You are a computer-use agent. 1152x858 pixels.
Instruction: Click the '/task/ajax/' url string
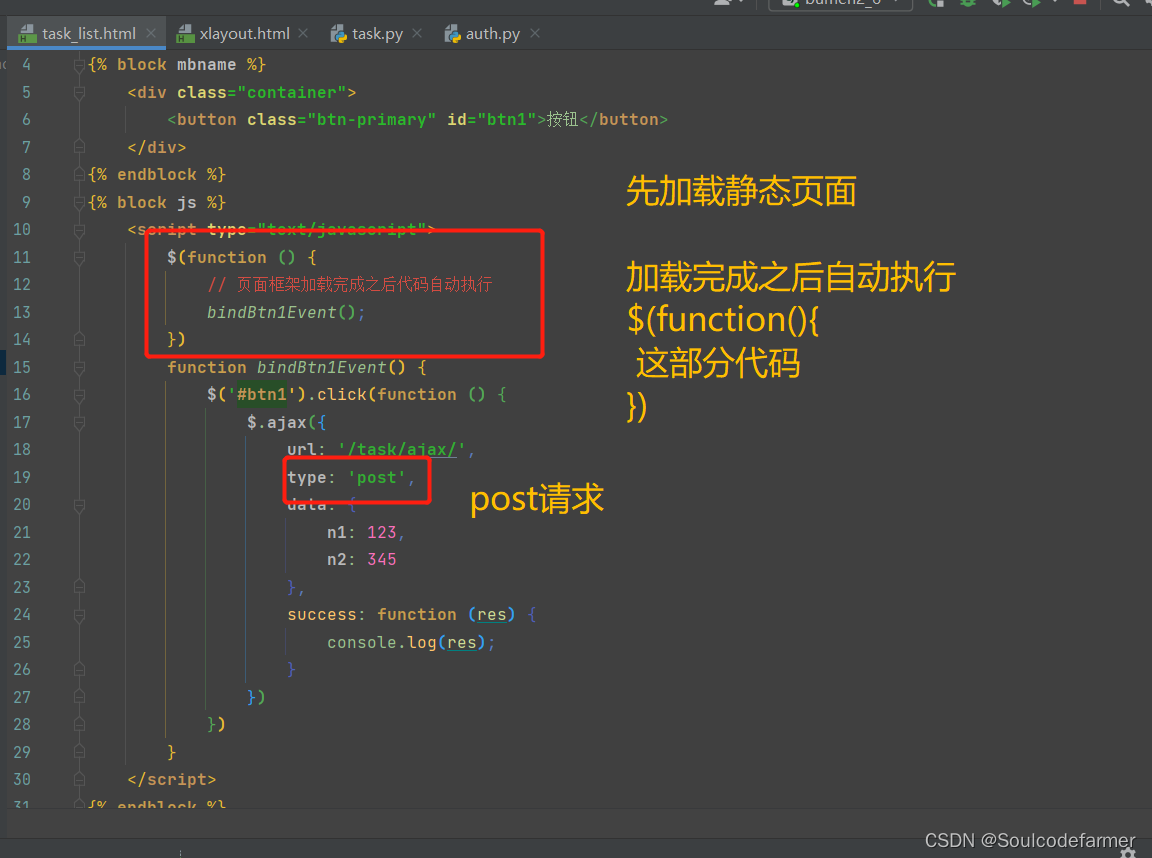[x=401, y=450]
